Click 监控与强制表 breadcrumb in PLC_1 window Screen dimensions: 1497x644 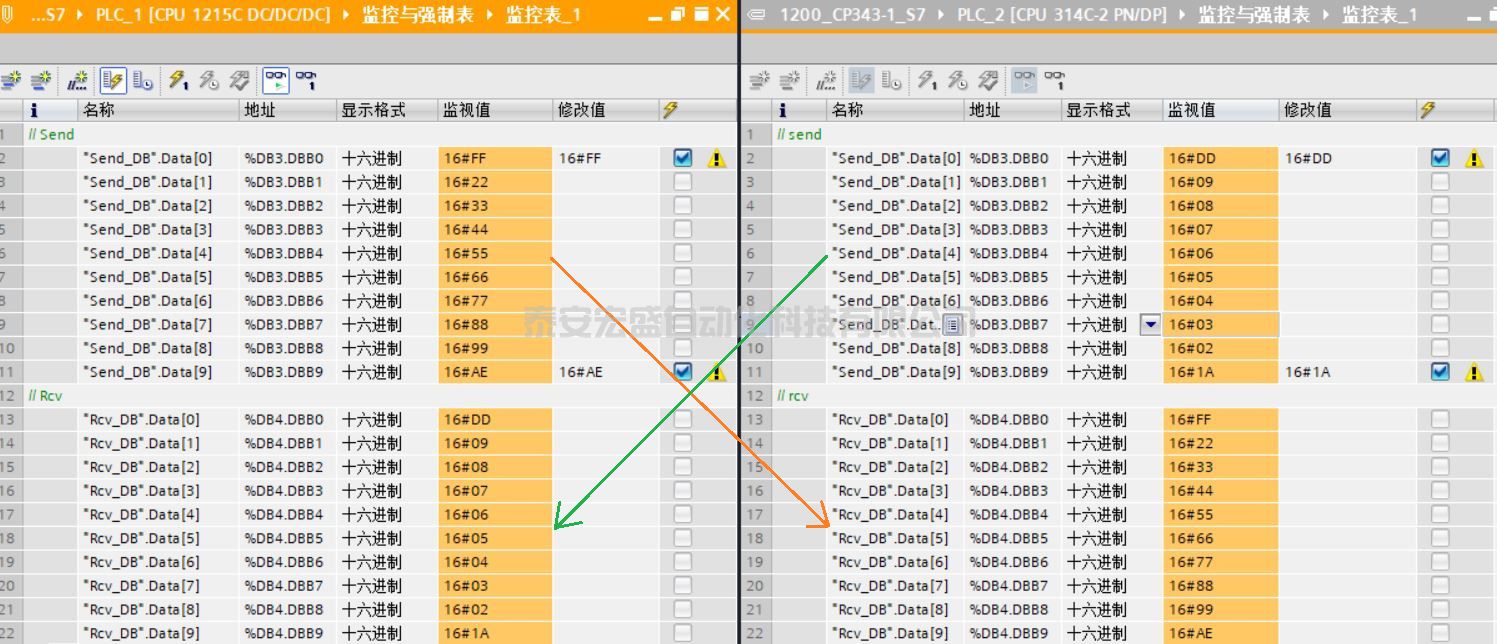(x=417, y=15)
